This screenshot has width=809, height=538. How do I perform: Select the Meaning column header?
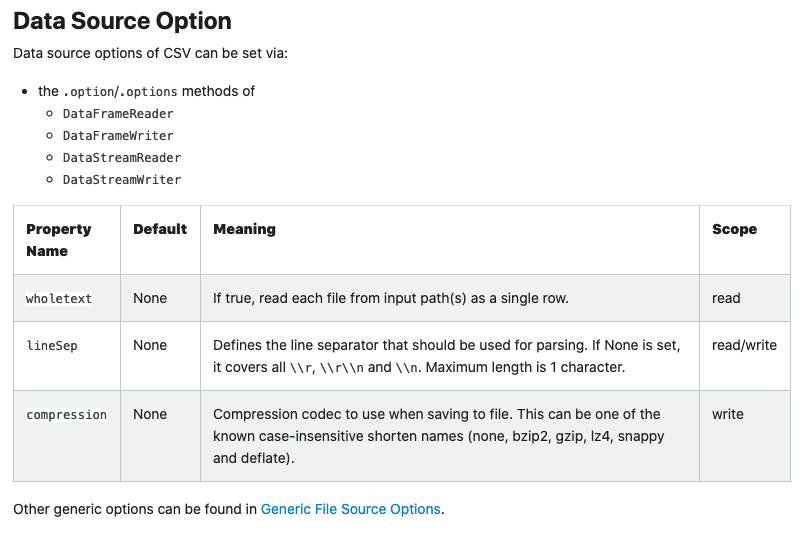244,229
